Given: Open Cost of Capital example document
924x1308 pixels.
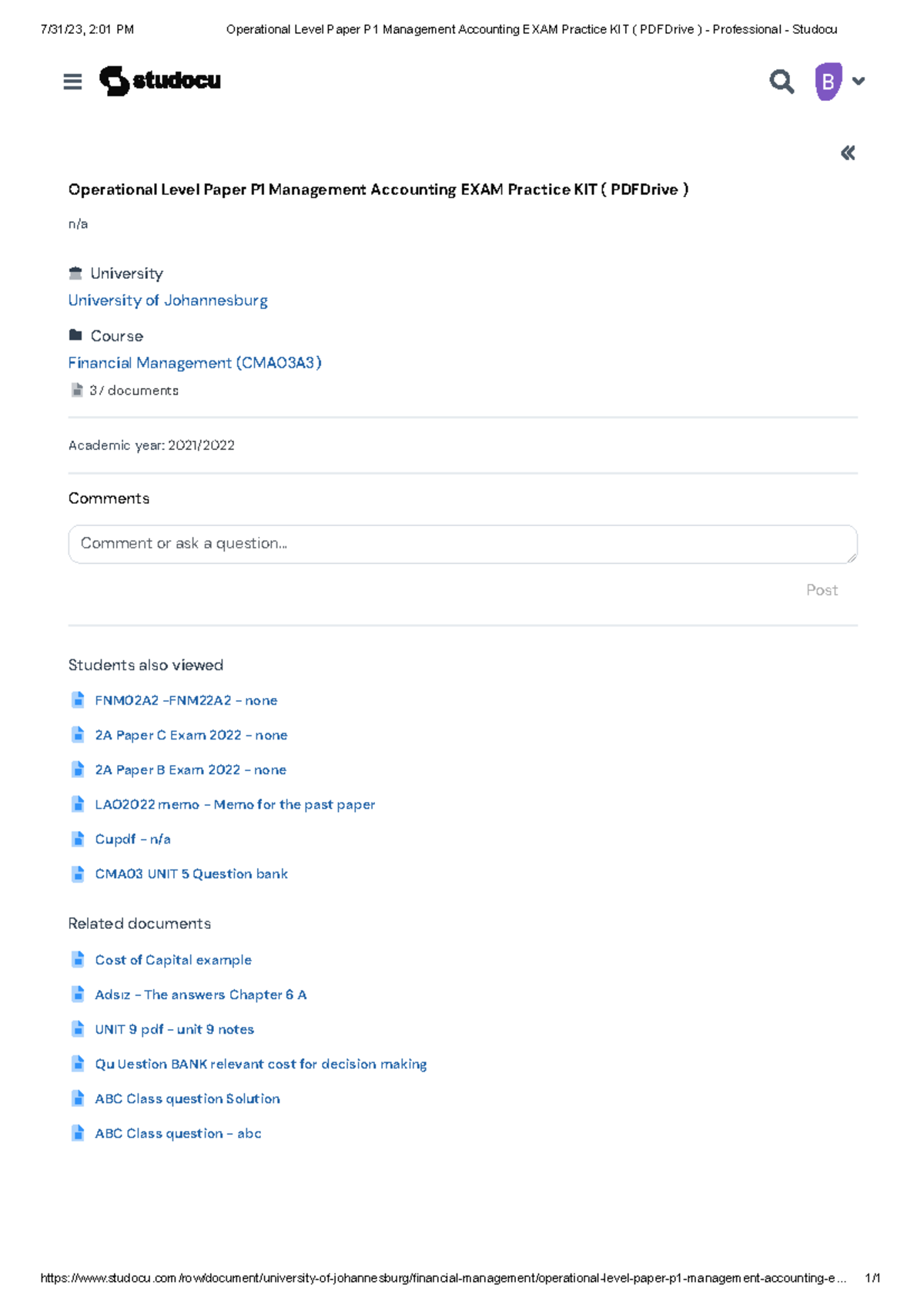Looking at the screenshot, I should [x=173, y=960].
